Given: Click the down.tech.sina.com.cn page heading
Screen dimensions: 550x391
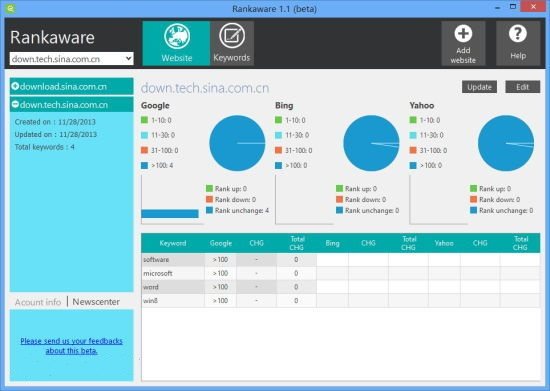Looking at the screenshot, I should pyautogui.click(x=205, y=88).
